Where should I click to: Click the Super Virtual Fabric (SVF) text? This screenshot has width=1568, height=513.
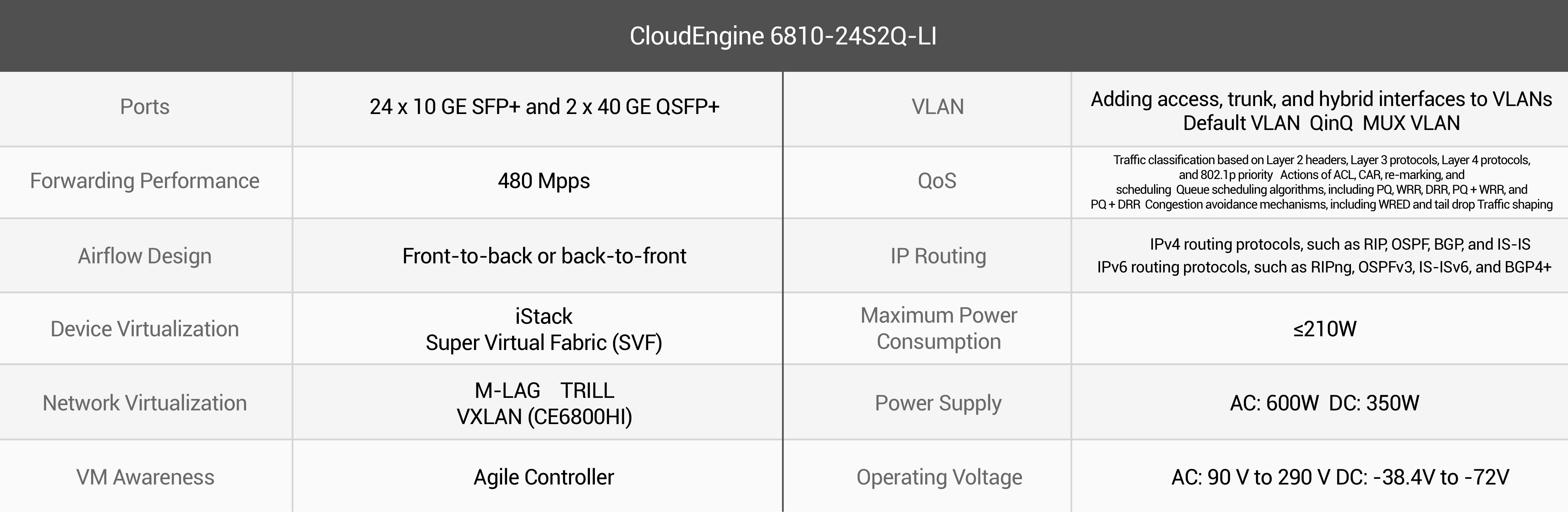[544, 343]
